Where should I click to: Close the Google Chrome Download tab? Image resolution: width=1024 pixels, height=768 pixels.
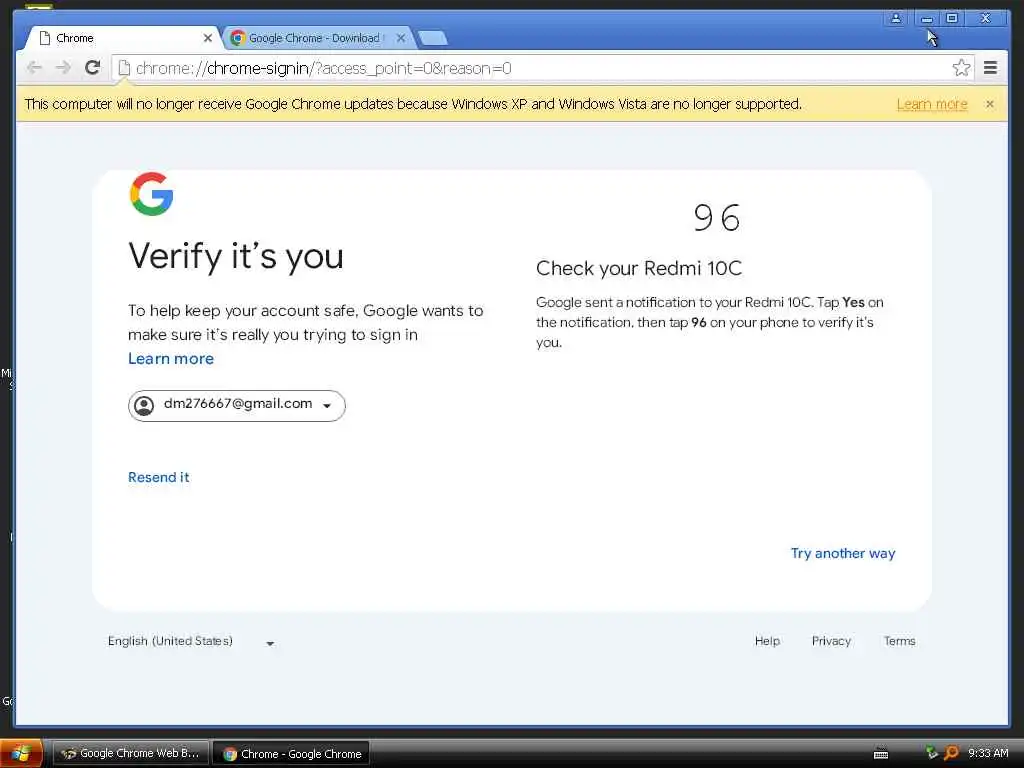401,38
